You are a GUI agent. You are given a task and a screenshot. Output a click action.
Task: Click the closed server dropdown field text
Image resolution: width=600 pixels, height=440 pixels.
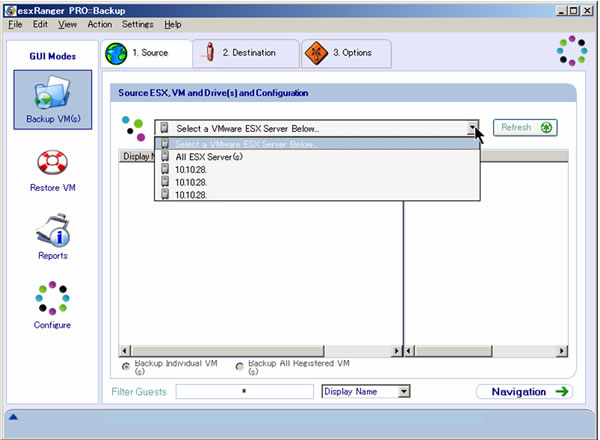247,129
